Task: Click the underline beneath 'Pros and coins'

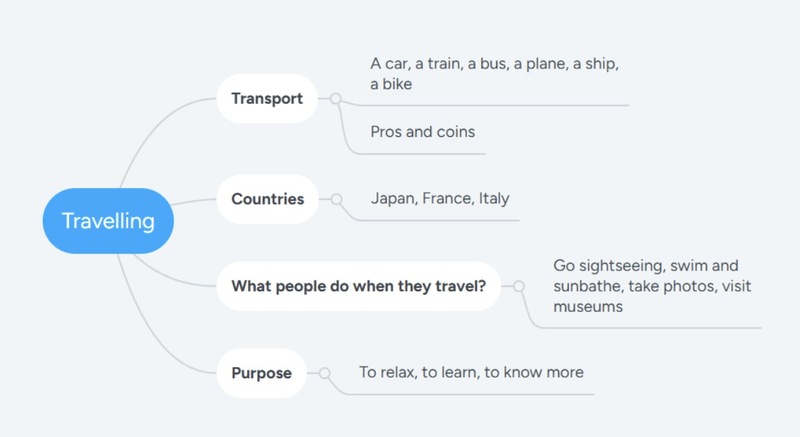Action: click(x=421, y=153)
